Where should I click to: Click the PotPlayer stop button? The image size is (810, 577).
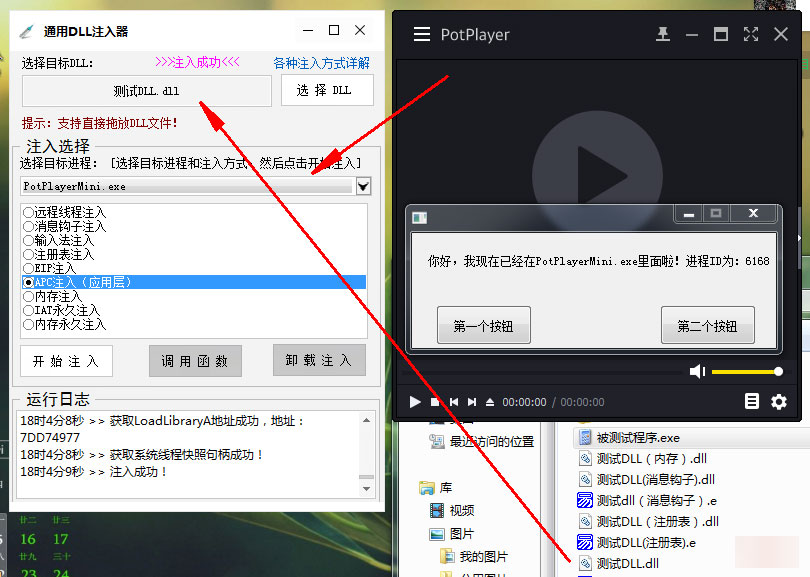435,402
